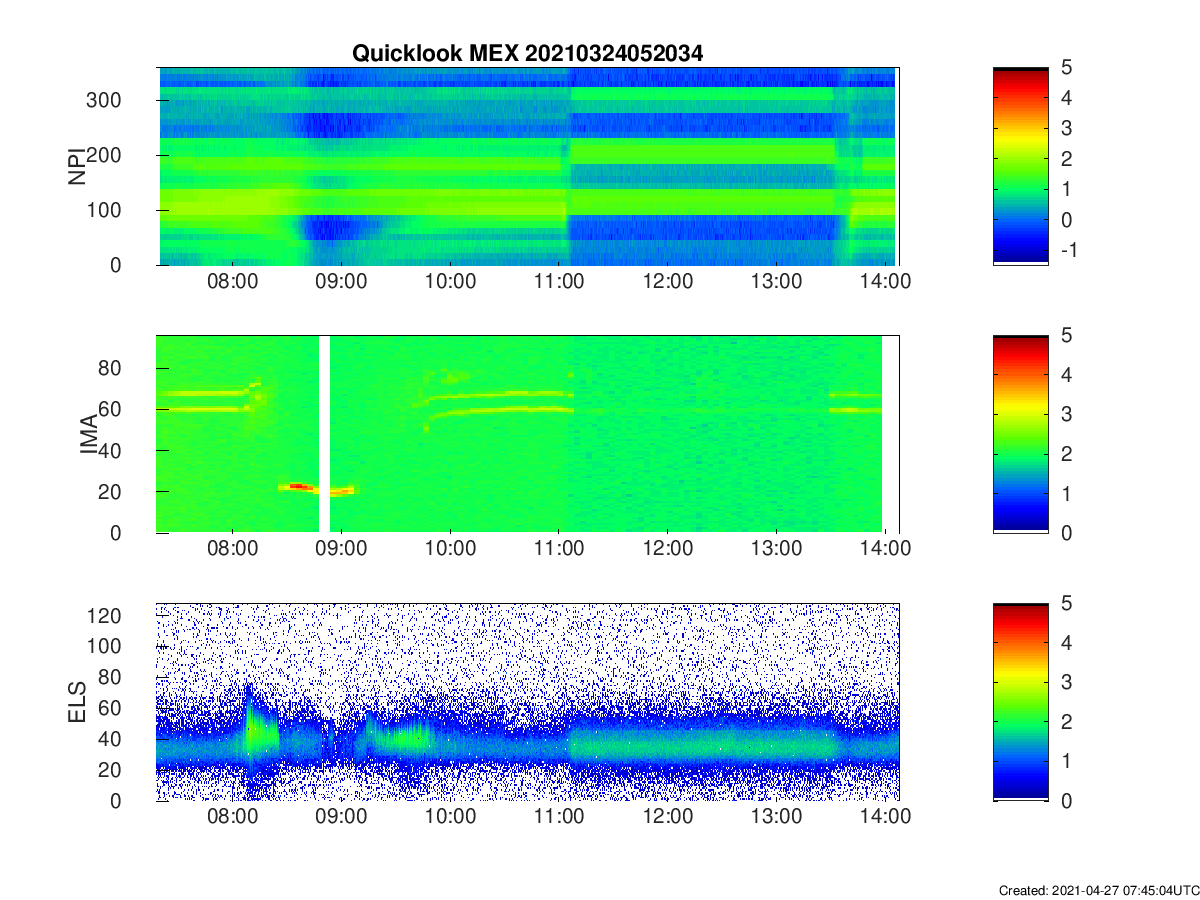Click the IMA panel colorbar

coord(1021,434)
